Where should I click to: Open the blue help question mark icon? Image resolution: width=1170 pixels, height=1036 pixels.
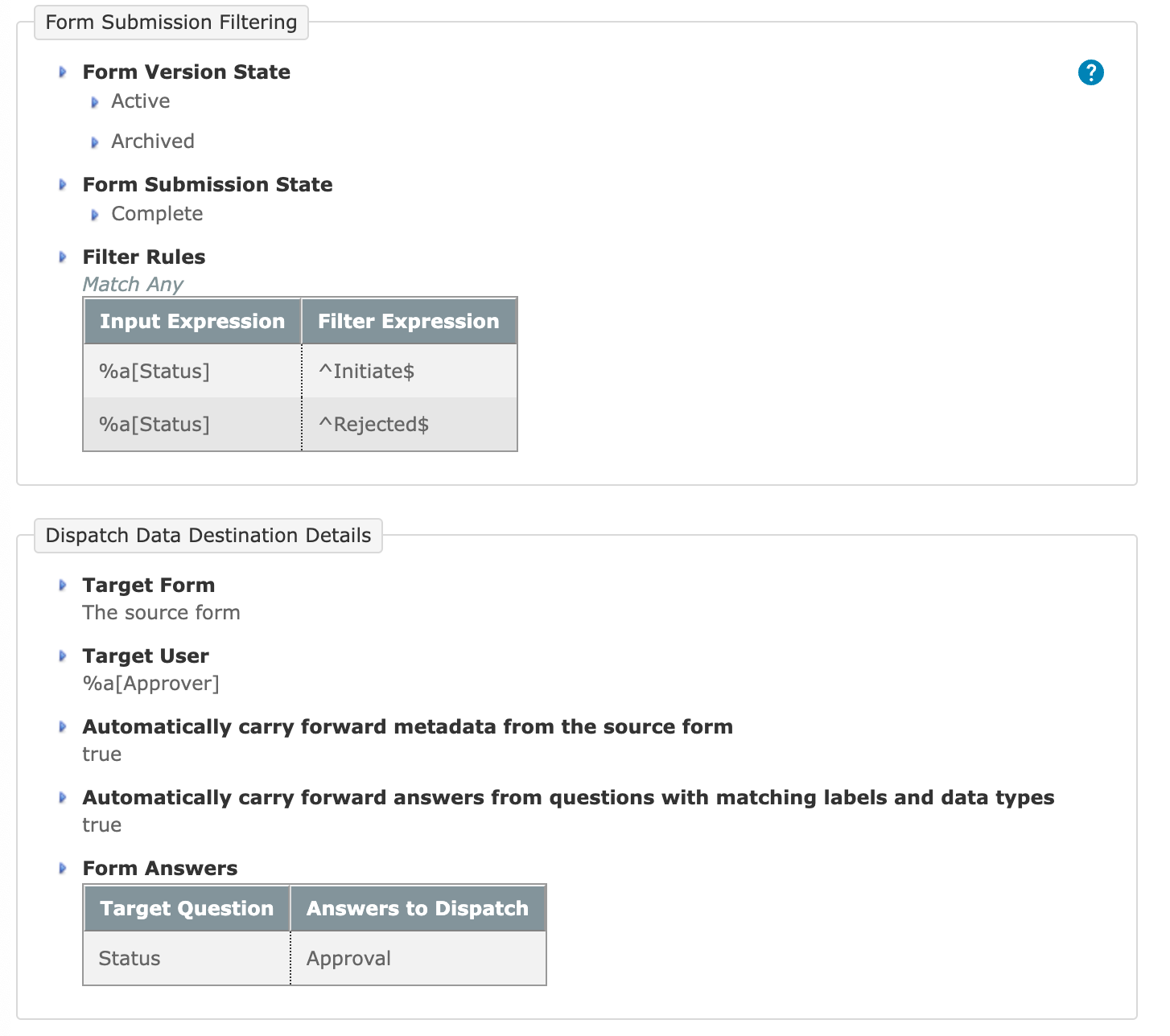click(1090, 72)
